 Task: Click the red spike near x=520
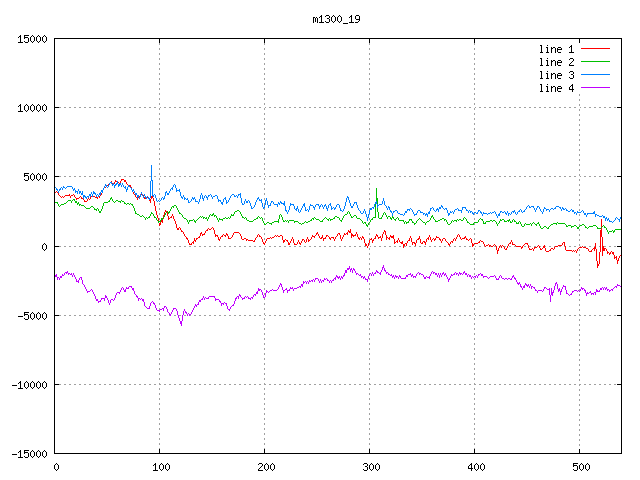pyautogui.click(x=598, y=264)
